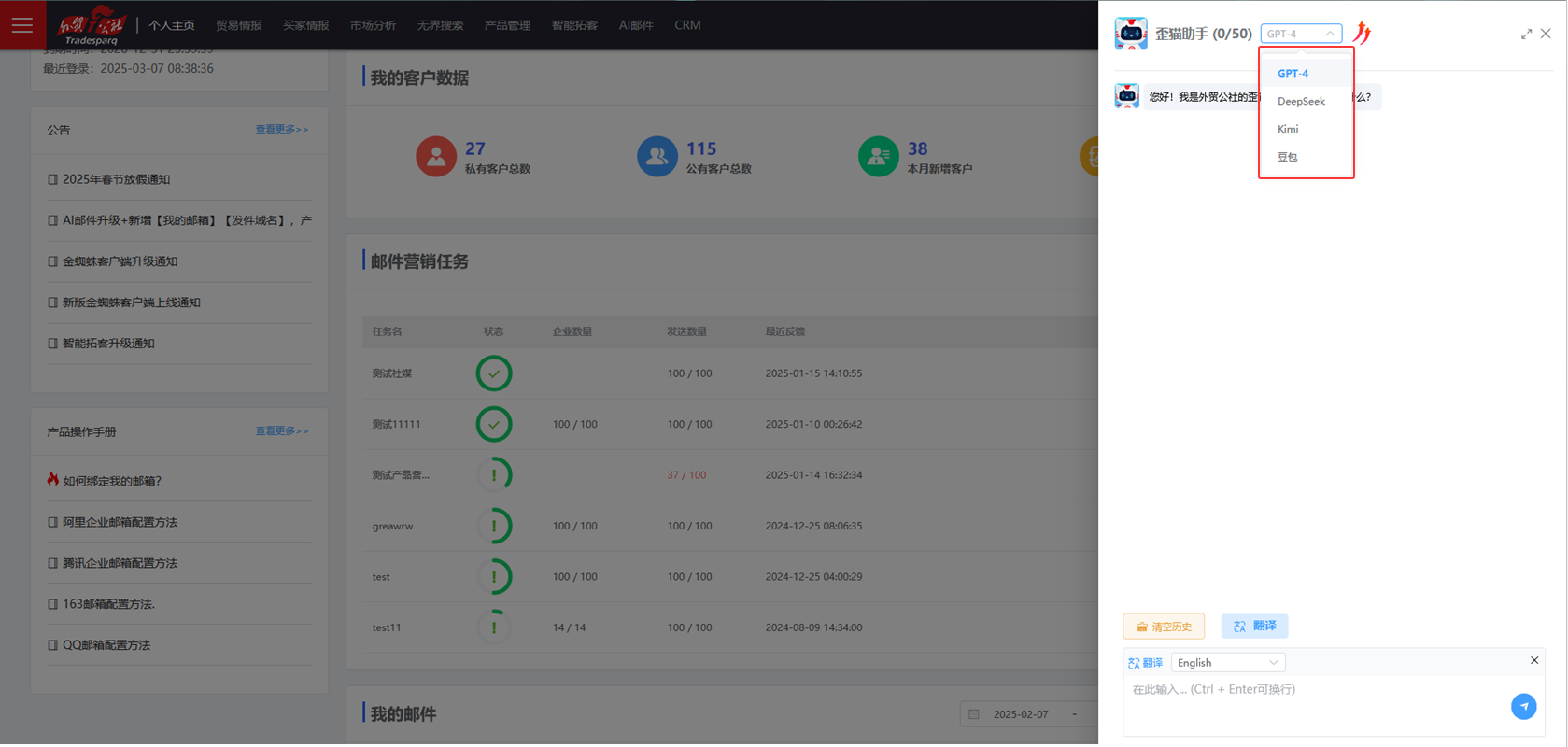Screen dimensions: 1568x747
Task: Click the new customers green icon
Action: tap(878, 157)
